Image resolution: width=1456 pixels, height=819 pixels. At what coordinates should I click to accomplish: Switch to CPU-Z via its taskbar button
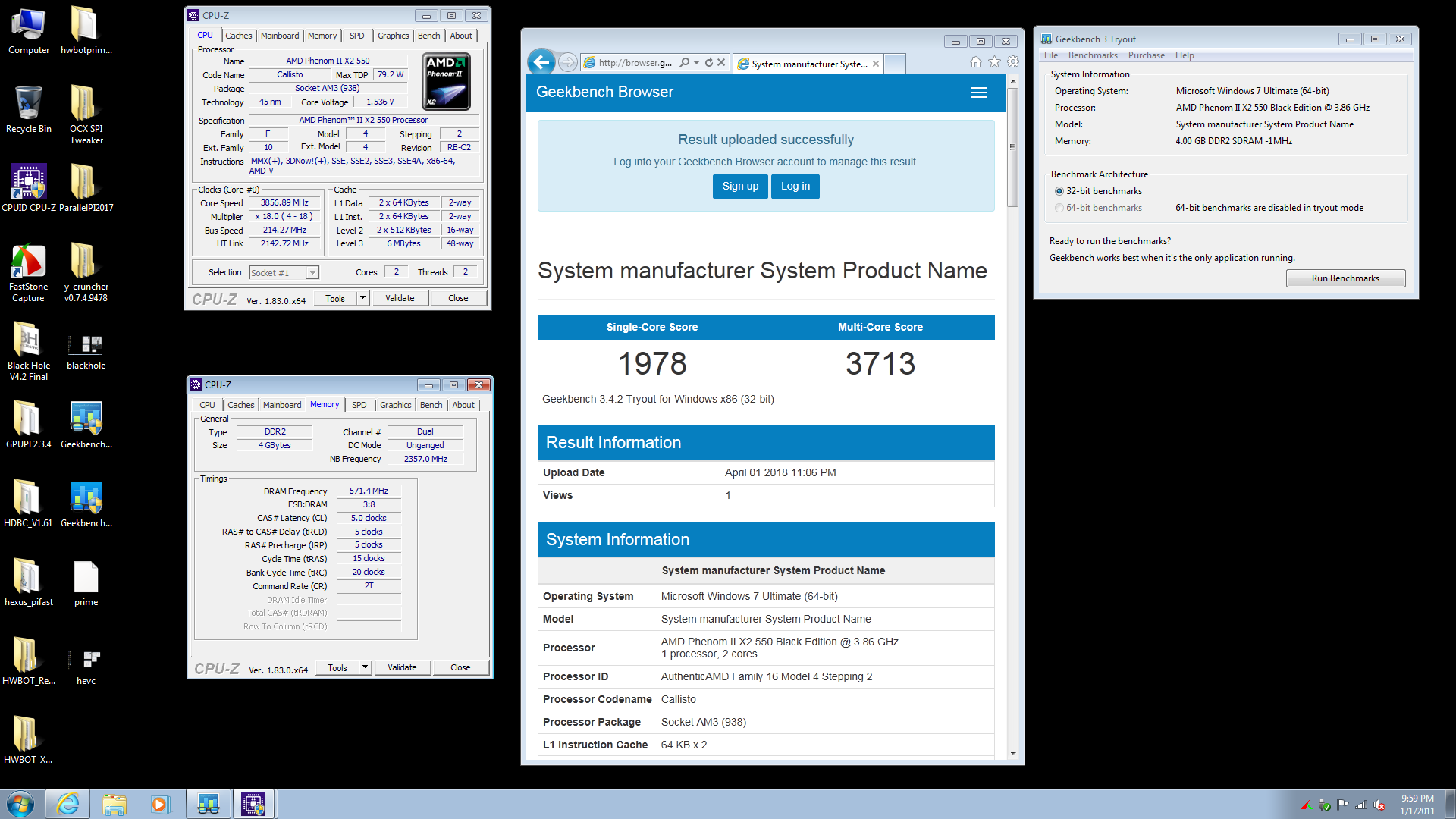253,804
